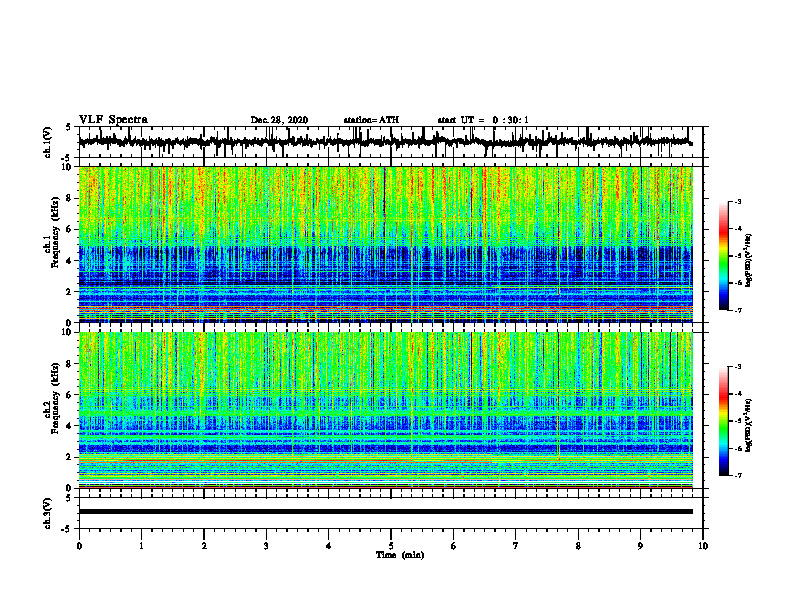Click the ch.2 color bar log PSD label
The width and height of the screenshot is (792, 612).
(749, 425)
